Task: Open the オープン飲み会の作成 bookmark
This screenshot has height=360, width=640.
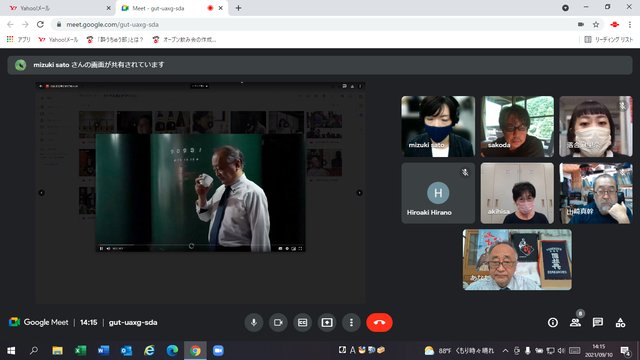Action: click(x=184, y=40)
